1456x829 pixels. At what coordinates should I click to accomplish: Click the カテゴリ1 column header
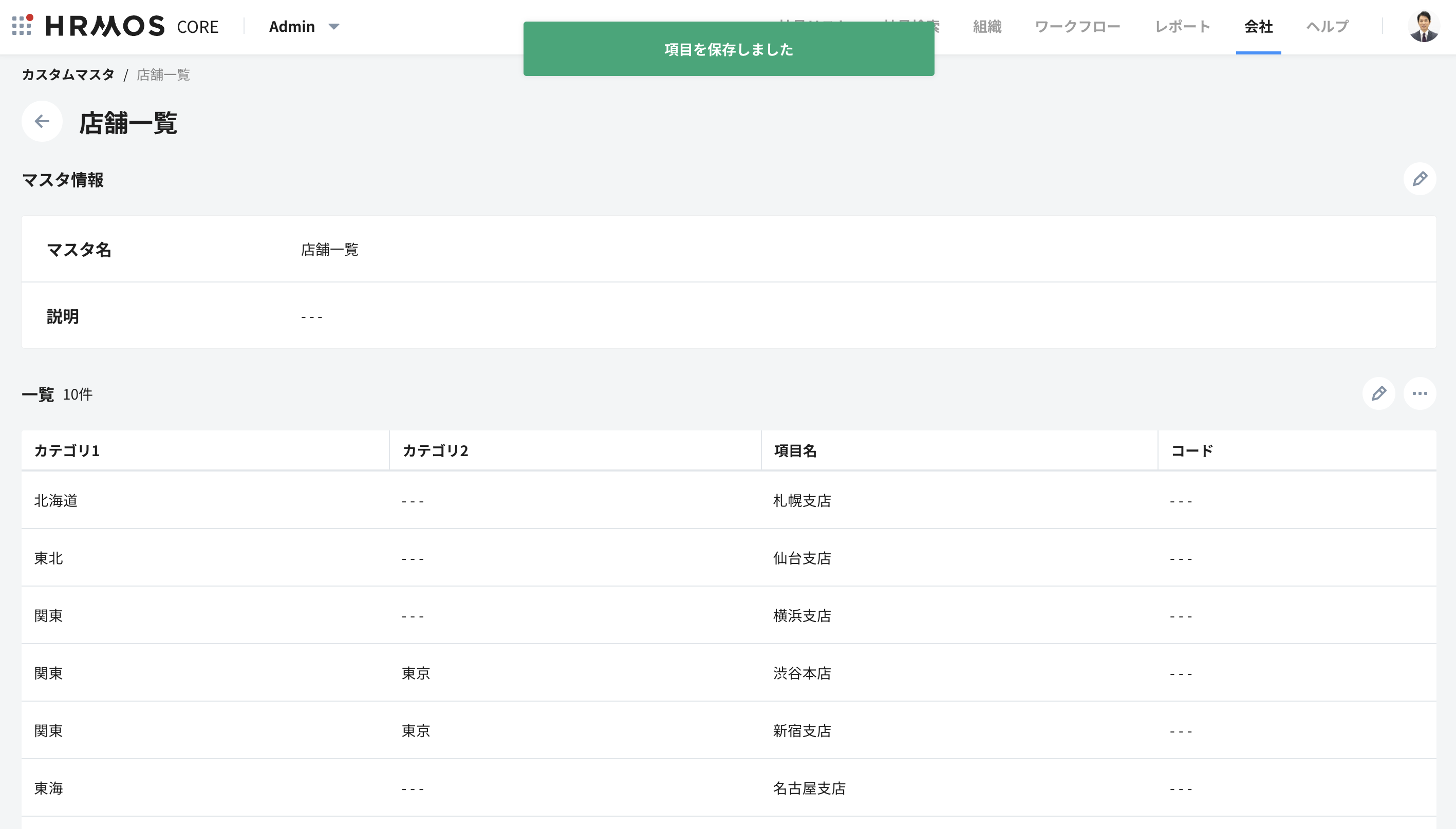67,450
